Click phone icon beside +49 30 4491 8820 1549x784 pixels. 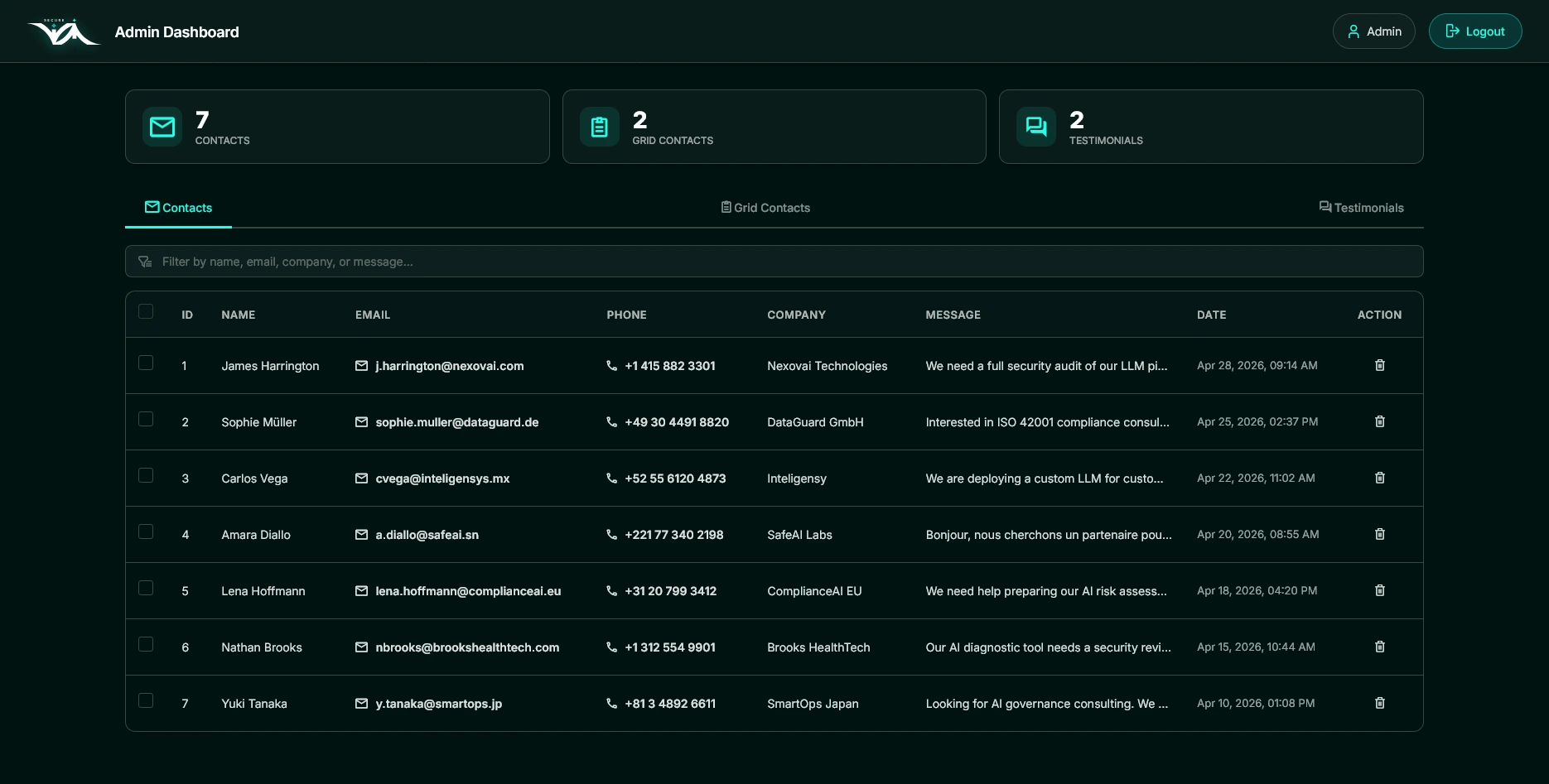point(612,422)
